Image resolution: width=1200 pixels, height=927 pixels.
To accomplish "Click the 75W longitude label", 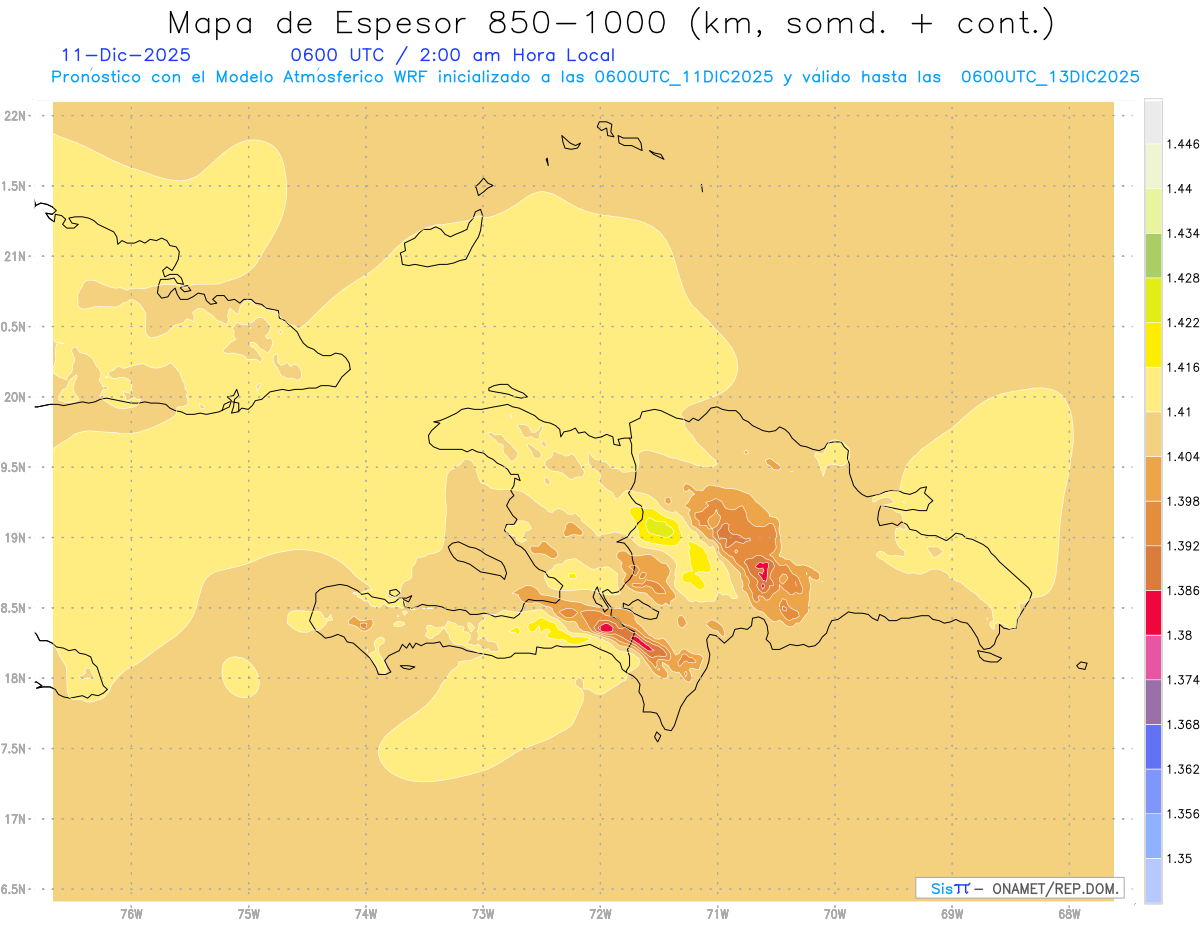I will [249, 914].
